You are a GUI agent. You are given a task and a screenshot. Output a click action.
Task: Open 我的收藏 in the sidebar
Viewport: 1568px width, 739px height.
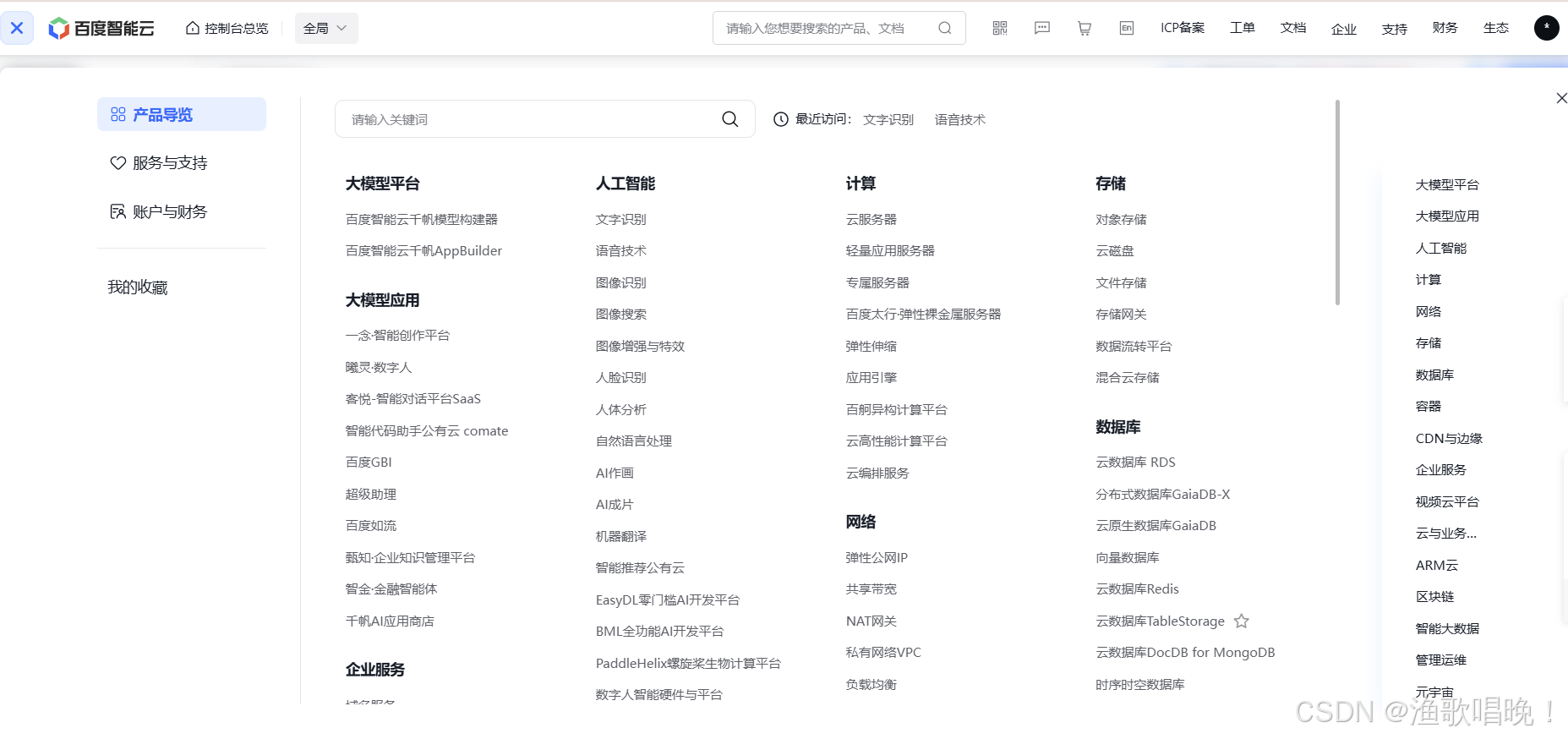138,287
